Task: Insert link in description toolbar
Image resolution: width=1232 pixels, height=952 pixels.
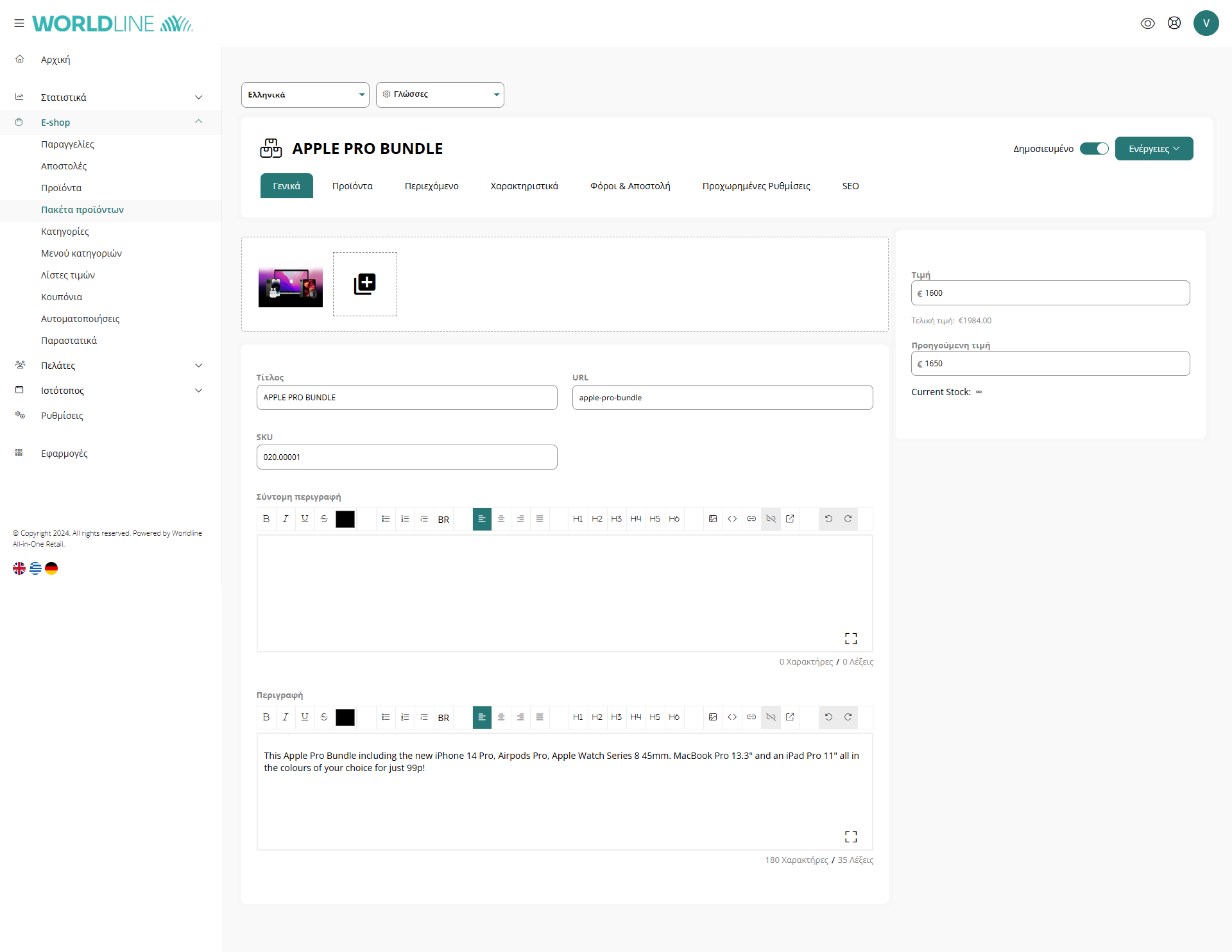Action: (x=751, y=717)
